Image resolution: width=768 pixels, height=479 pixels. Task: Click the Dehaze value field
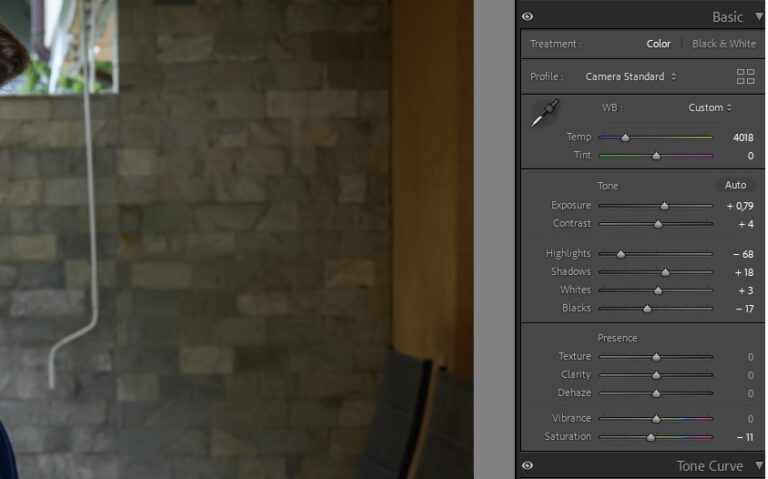tap(750, 394)
